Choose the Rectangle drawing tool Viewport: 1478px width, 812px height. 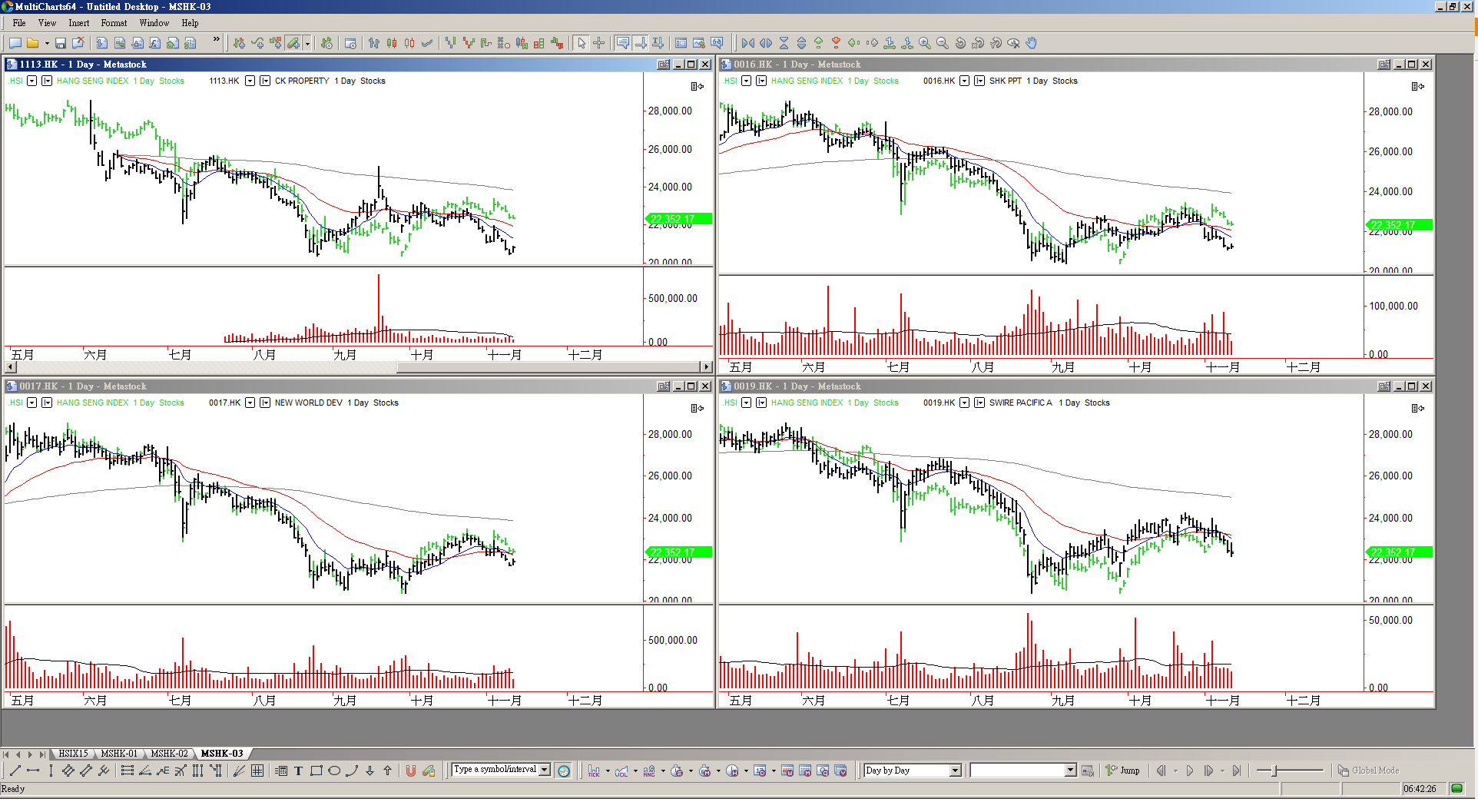(x=316, y=771)
